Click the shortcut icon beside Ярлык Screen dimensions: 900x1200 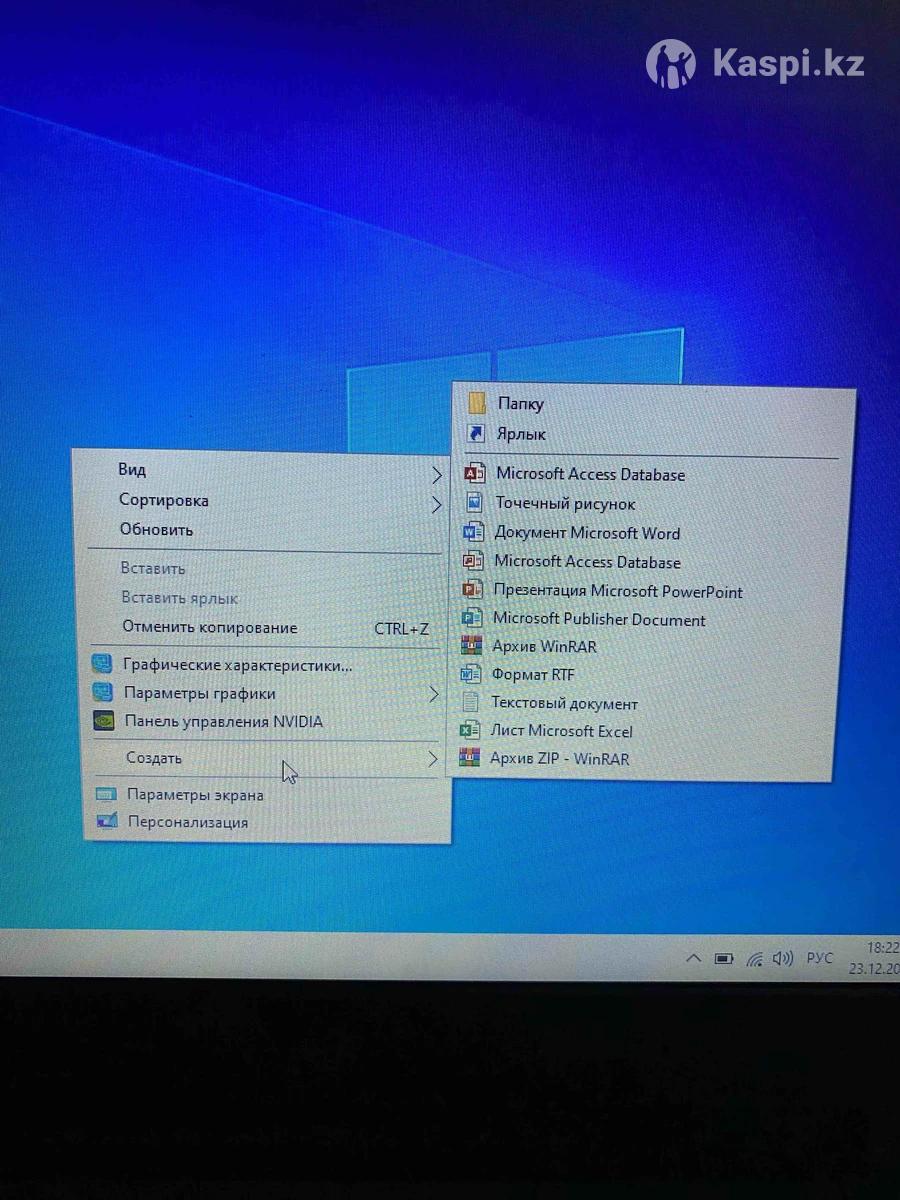coord(477,434)
